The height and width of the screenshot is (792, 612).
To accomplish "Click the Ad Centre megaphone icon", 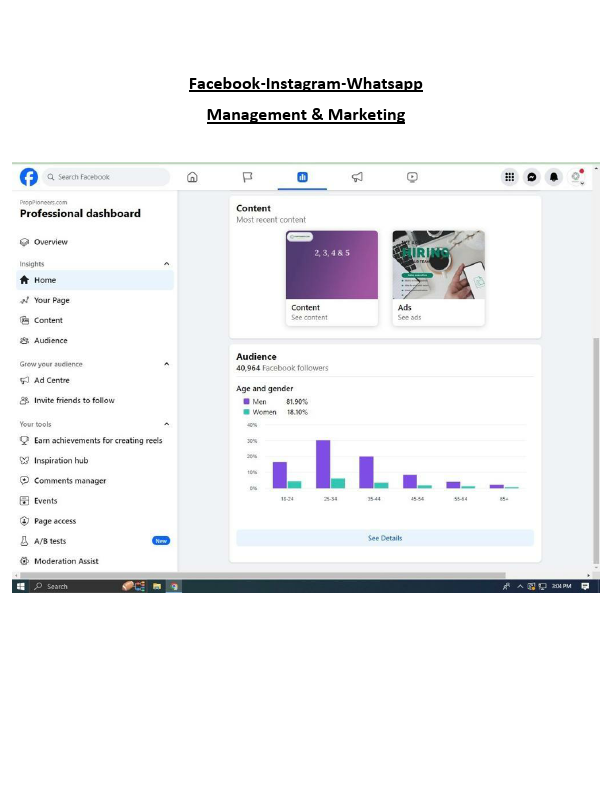I will [24, 380].
